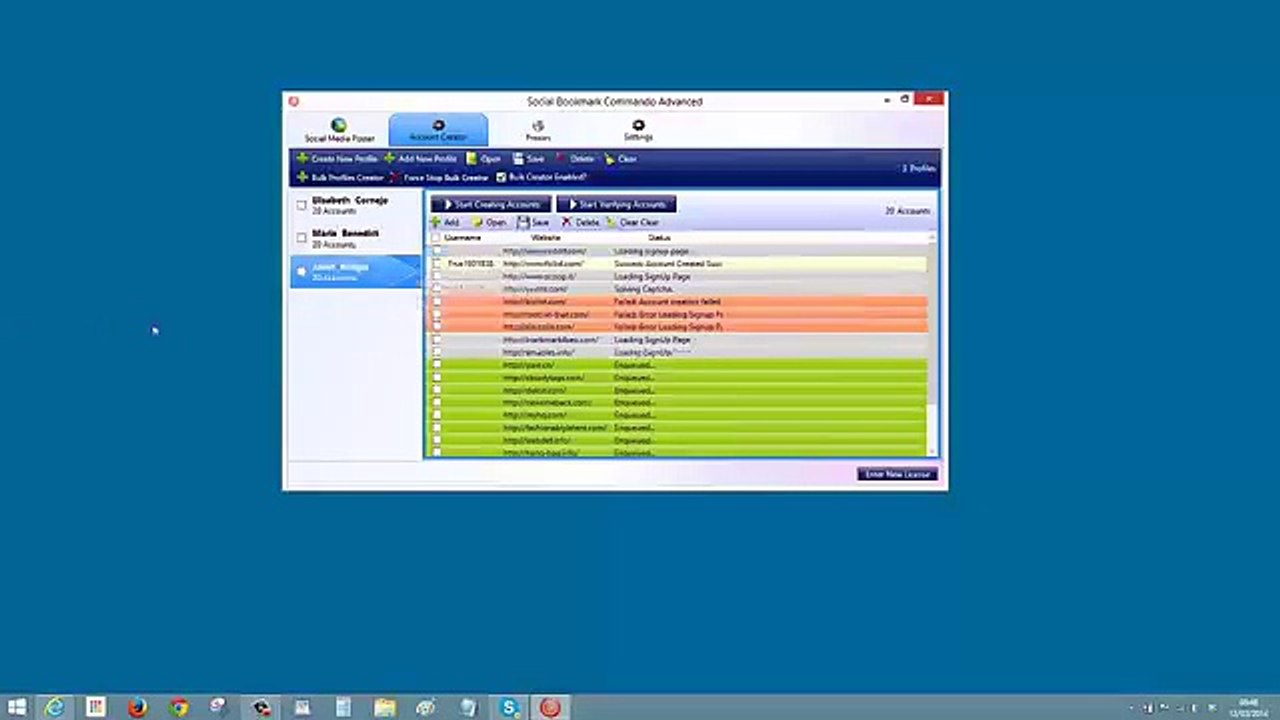Tick the Maria Benedict profile checkbox
1280x720 pixels.
point(301,238)
